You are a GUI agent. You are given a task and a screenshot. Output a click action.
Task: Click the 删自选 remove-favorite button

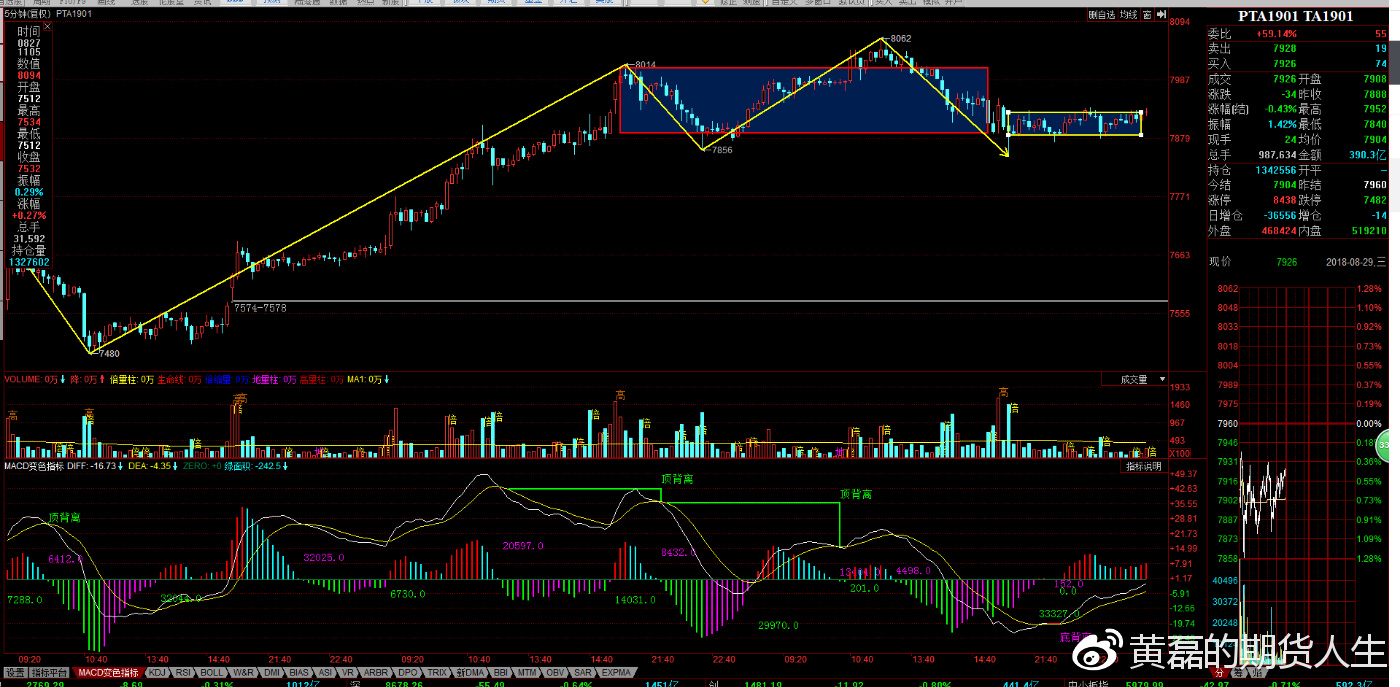[1101, 15]
